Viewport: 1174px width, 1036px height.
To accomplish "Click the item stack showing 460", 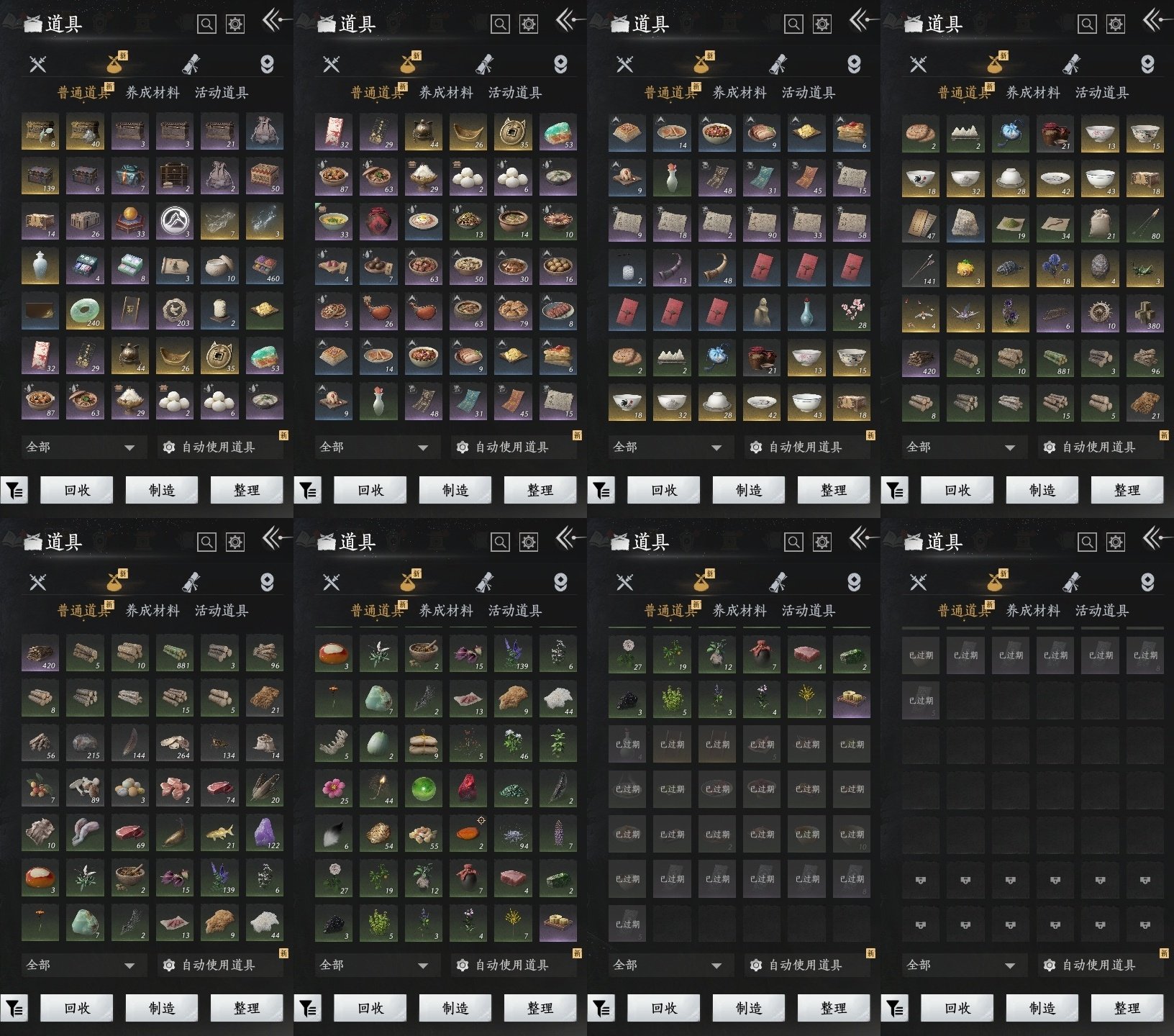I will click(x=264, y=266).
